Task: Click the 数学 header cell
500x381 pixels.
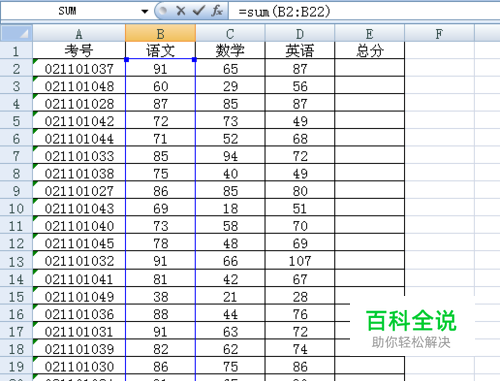Action: (x=230, y=51)
